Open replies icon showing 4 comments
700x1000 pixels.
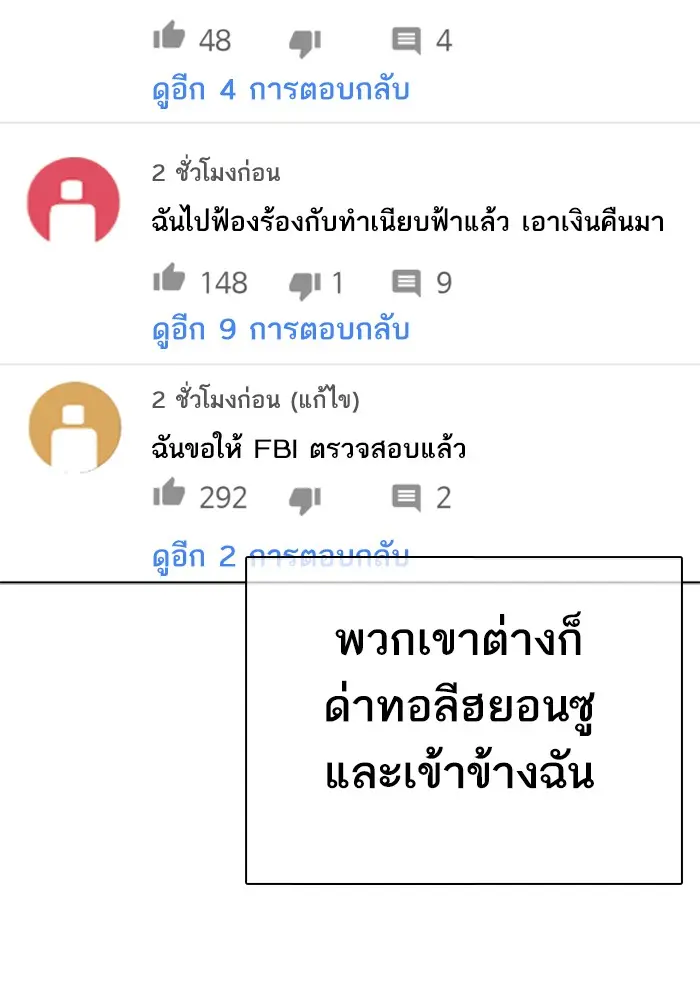click(406, 41)
